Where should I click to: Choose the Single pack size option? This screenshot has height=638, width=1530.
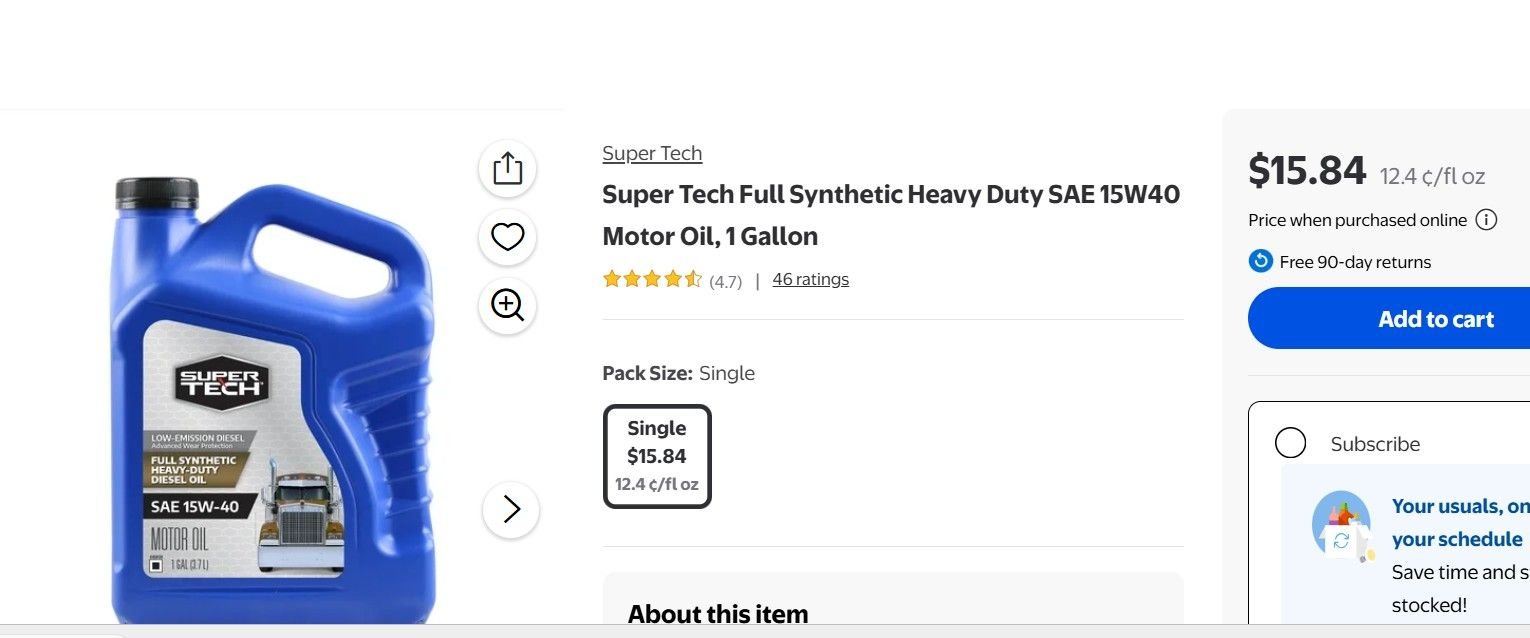point(657,456)
